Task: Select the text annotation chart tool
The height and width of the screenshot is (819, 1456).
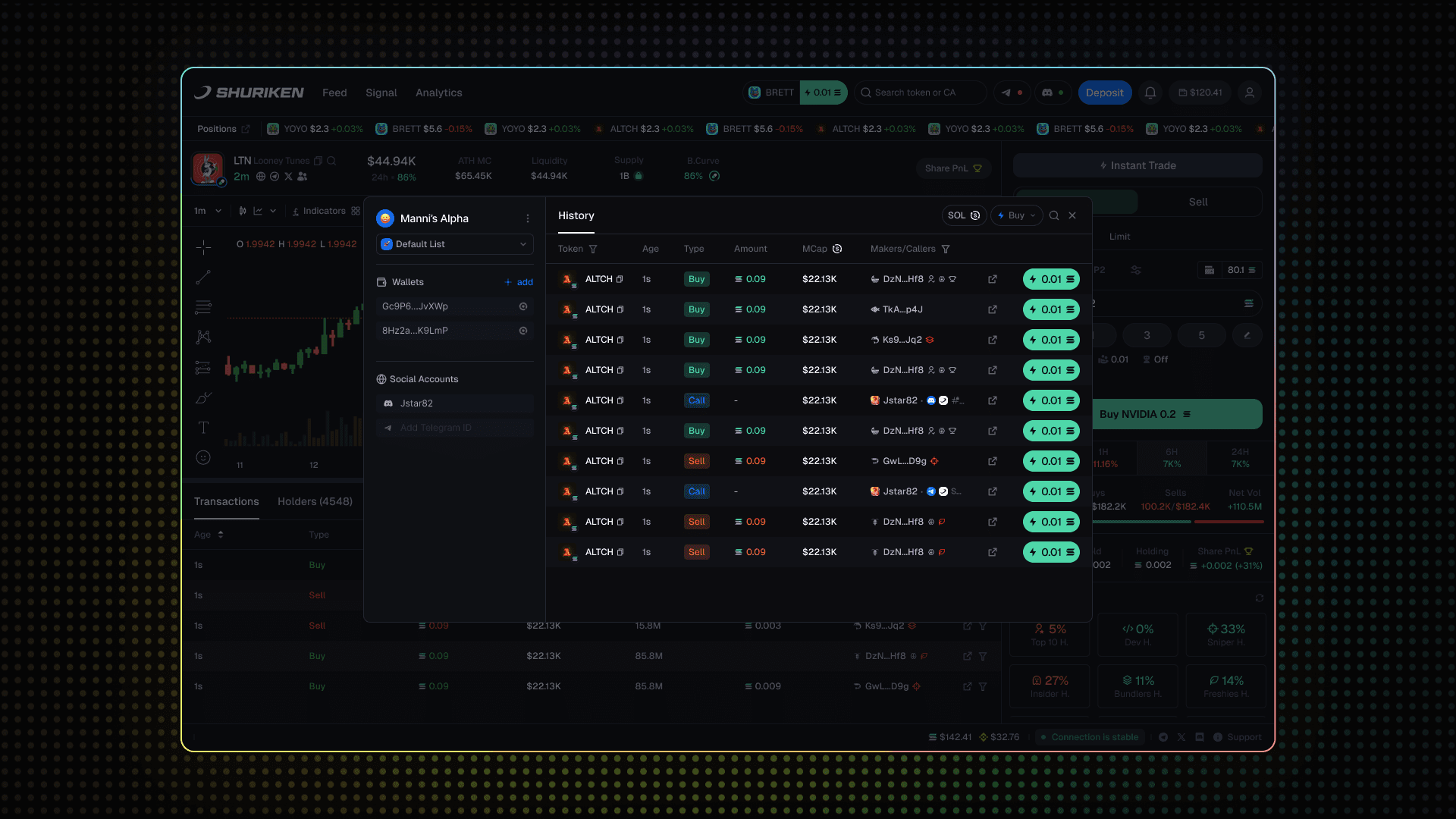Action: click(x=203, y=428)
